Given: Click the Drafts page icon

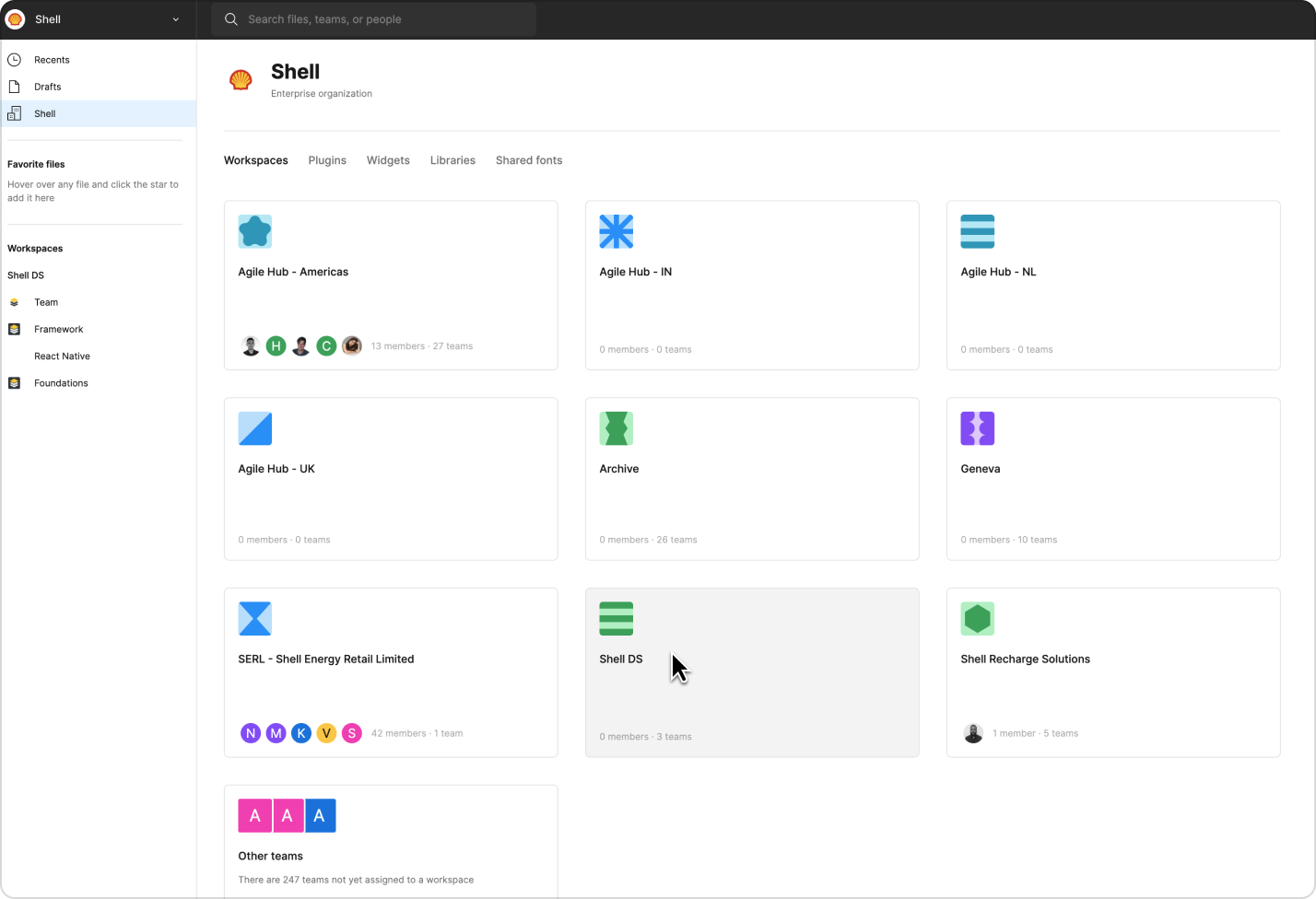Looking at the screenshot, I should tap(14, 87).
